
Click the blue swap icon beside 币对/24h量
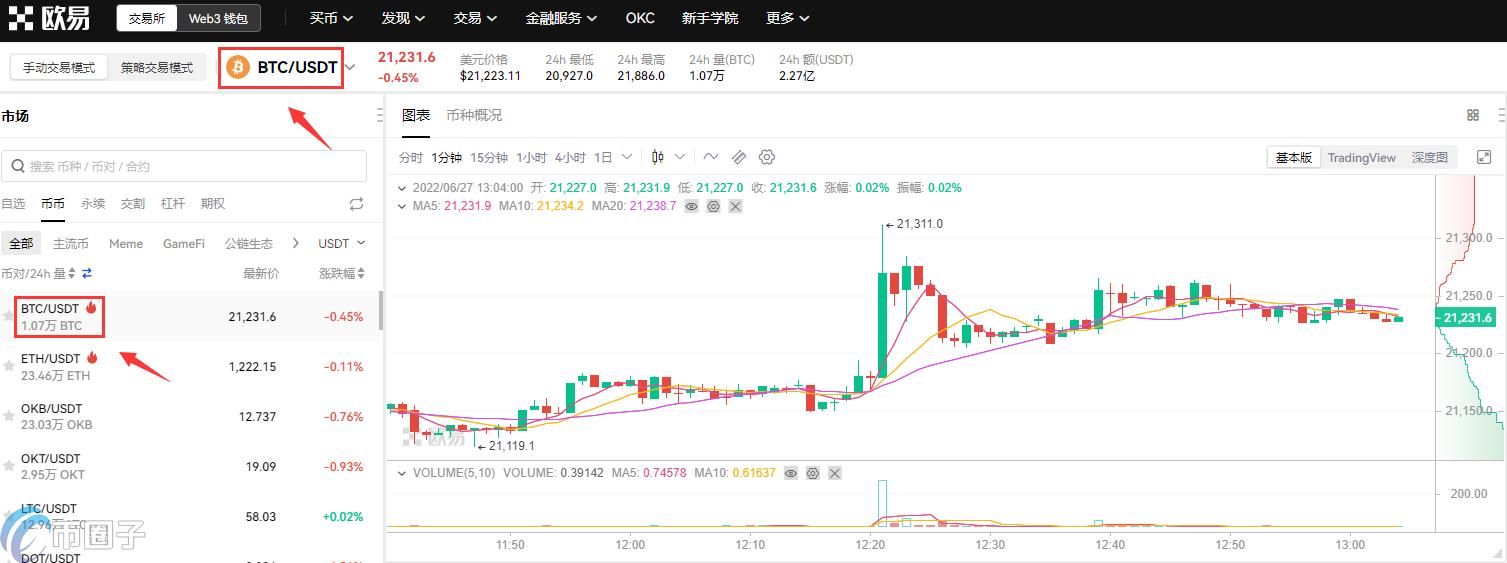point(87,273)
